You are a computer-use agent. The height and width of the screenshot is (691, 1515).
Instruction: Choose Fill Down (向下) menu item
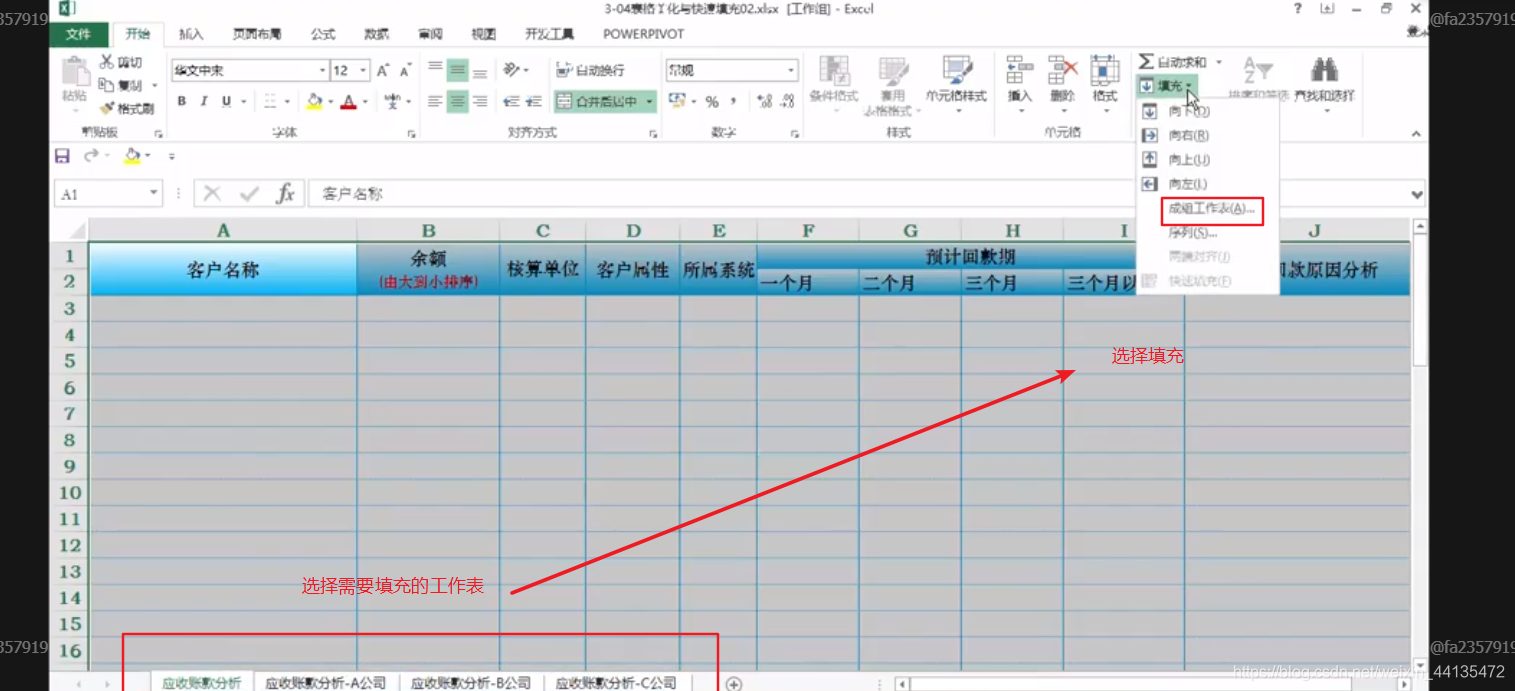(x=1207, y=111)
